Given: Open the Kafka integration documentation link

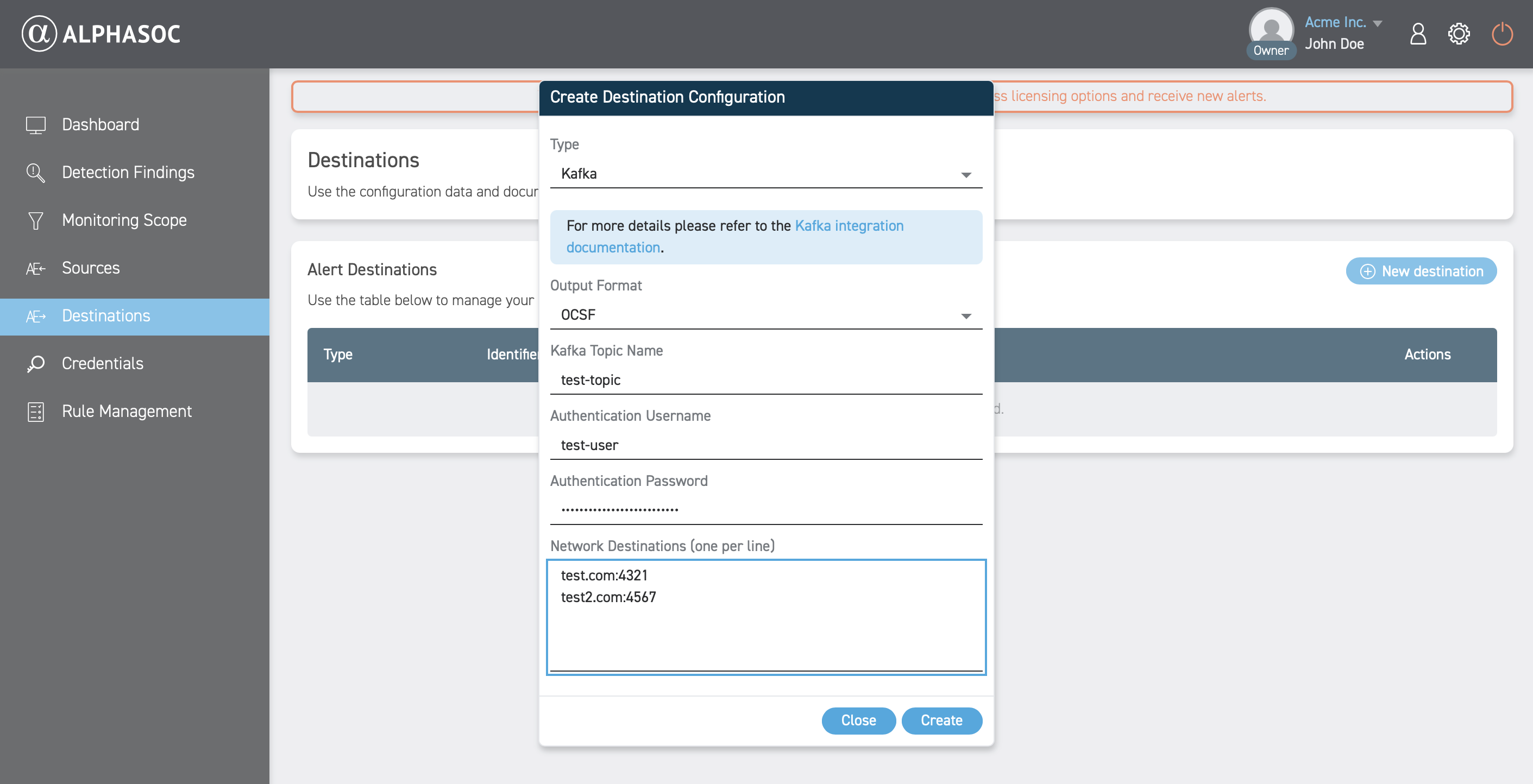Looking at the screenshot, I should click(849, 226).
